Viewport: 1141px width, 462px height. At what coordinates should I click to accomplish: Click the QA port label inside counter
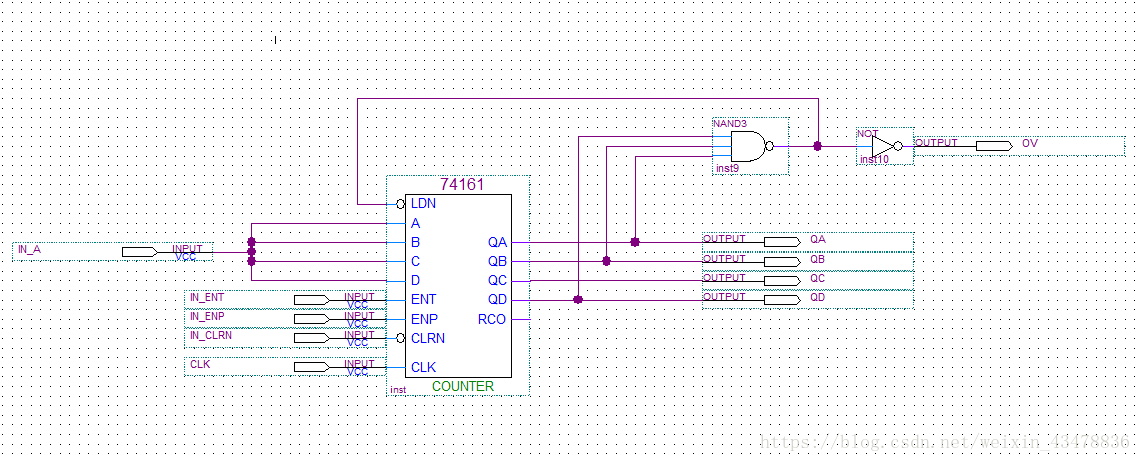coord(497,242)
